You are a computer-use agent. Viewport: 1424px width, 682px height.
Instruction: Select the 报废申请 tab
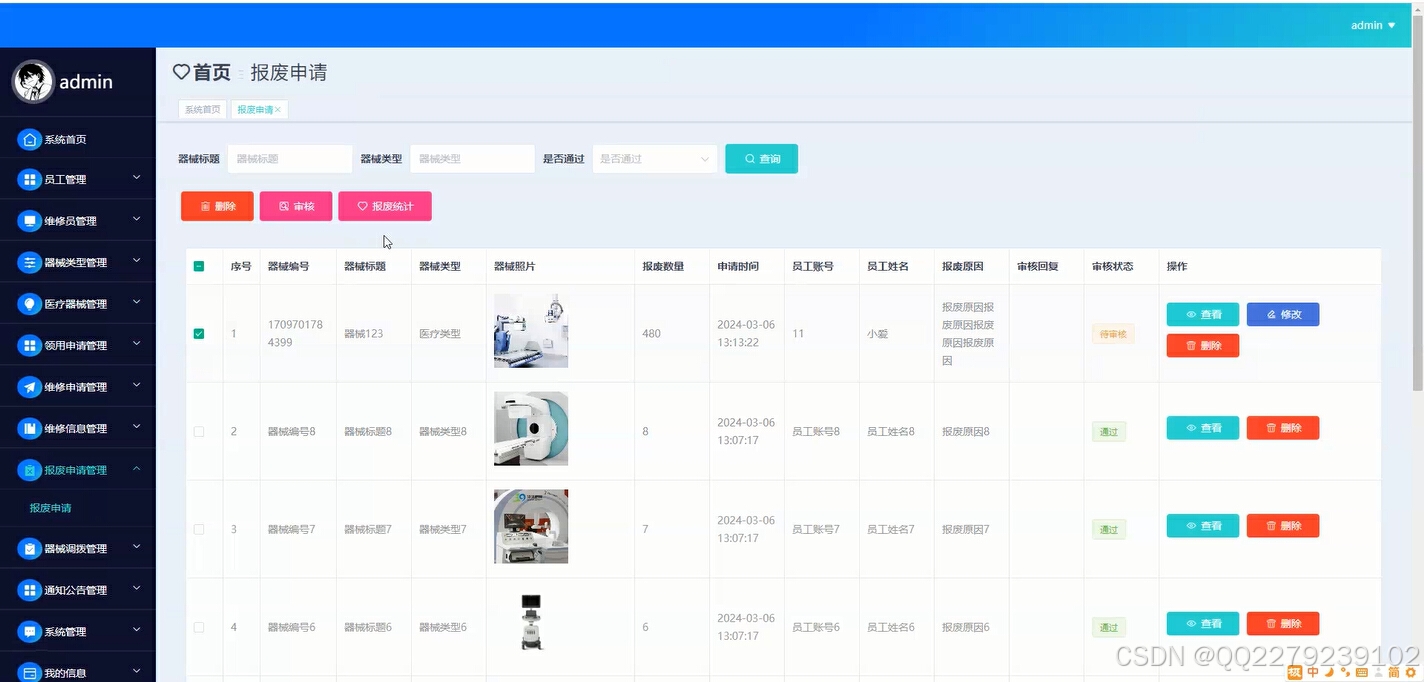(x=256, y=109)
